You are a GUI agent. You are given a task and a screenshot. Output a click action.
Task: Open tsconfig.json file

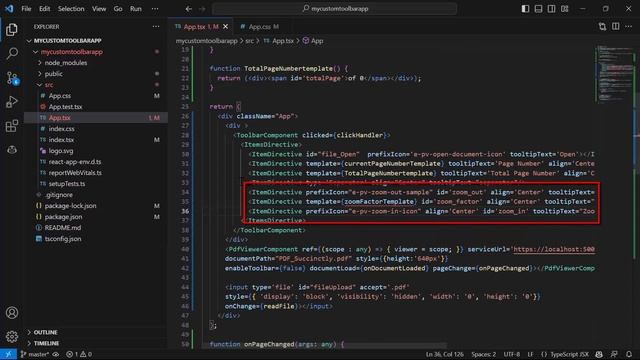(x=63, y=239)
